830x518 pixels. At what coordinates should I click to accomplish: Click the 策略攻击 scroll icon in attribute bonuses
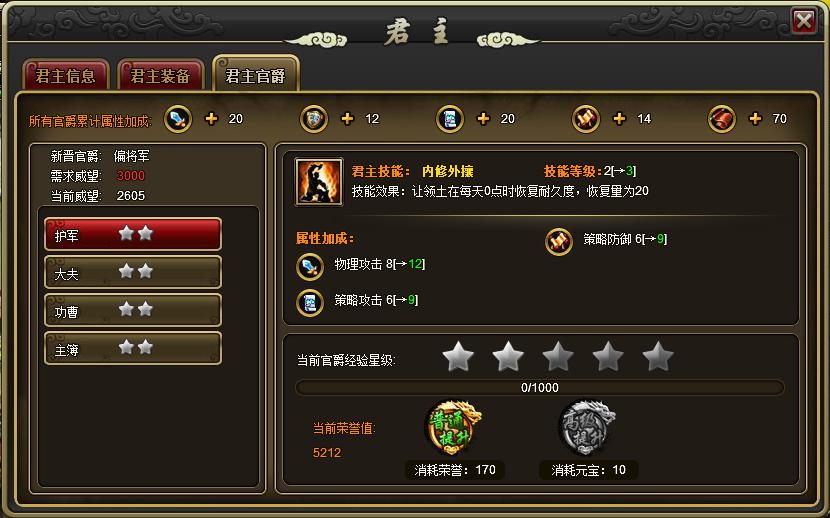coord(310,303)
